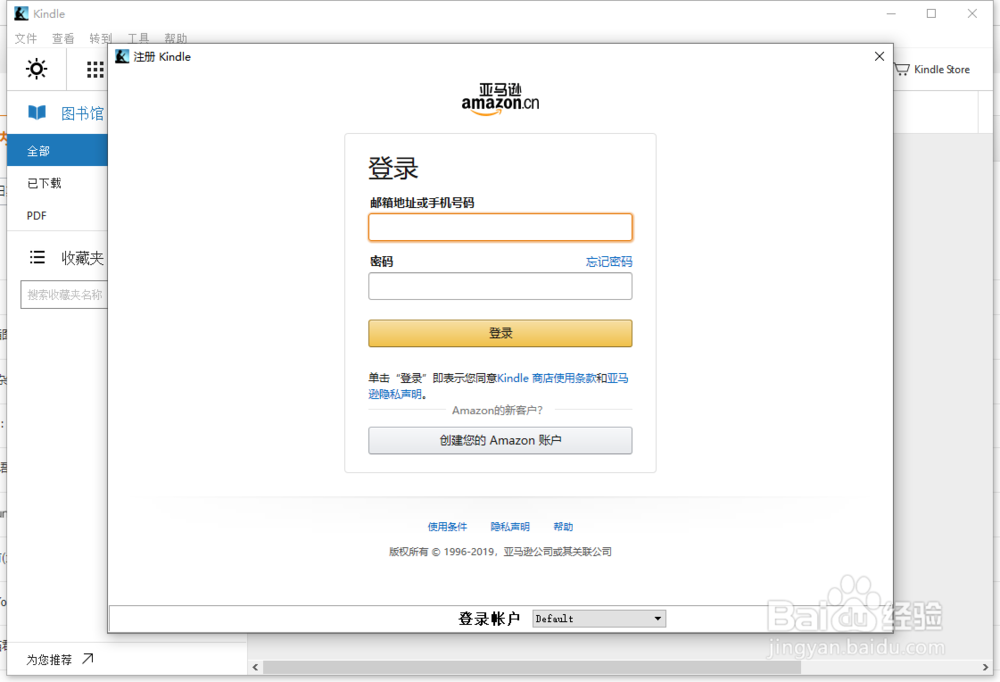The image size is (1000, 682).
Task: Click the collections list icon
Action: (37, 257)
